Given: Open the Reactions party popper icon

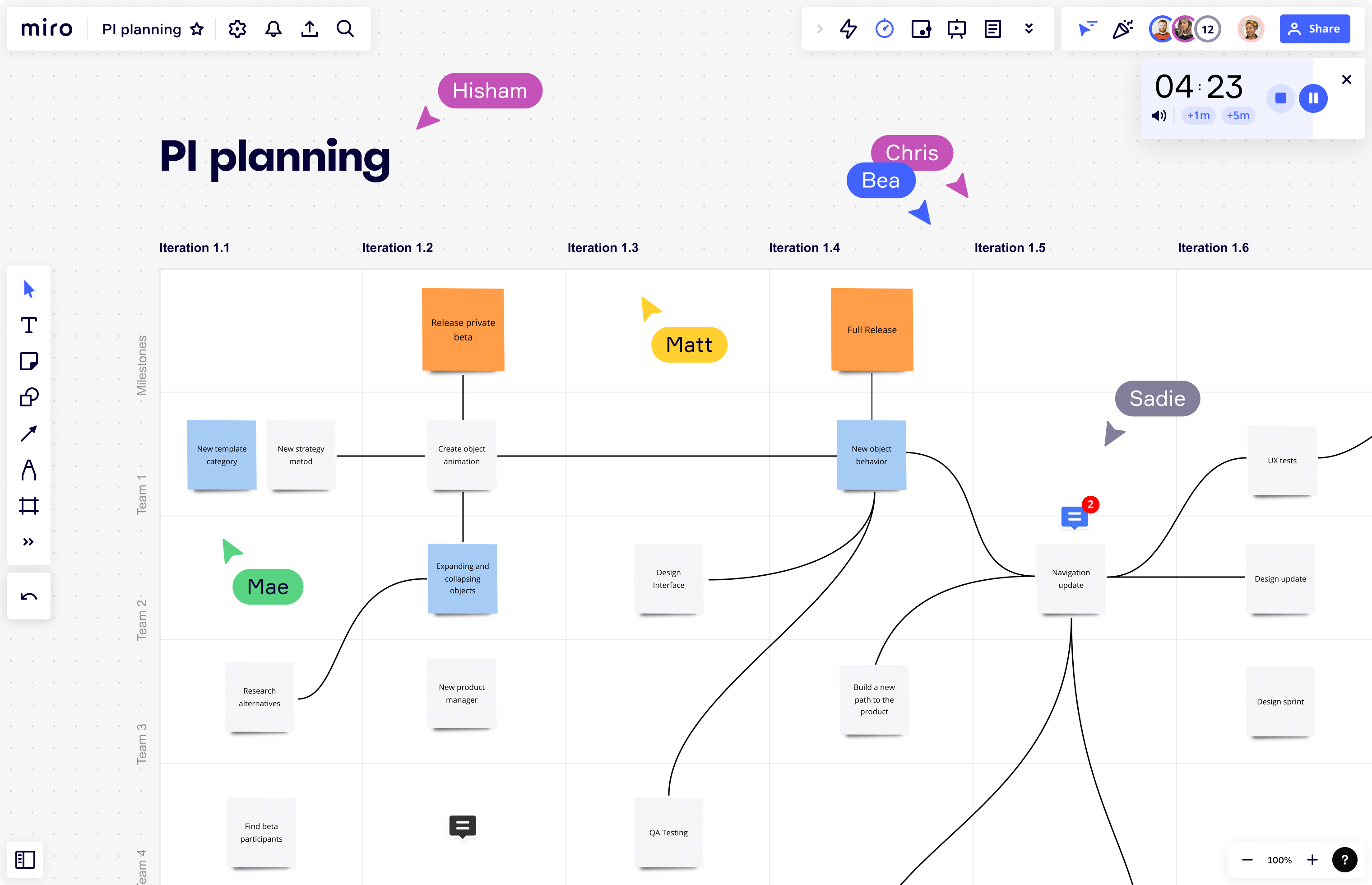Looking at the screenshot, I should [x=1123, y=29].
